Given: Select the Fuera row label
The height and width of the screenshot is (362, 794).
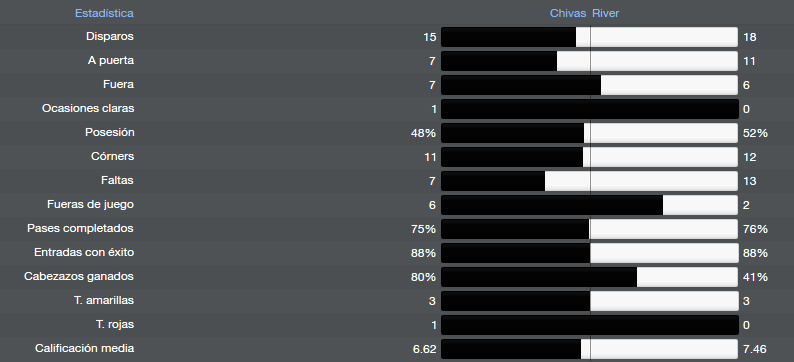Looking at the screenshot, I should point(118,85).
